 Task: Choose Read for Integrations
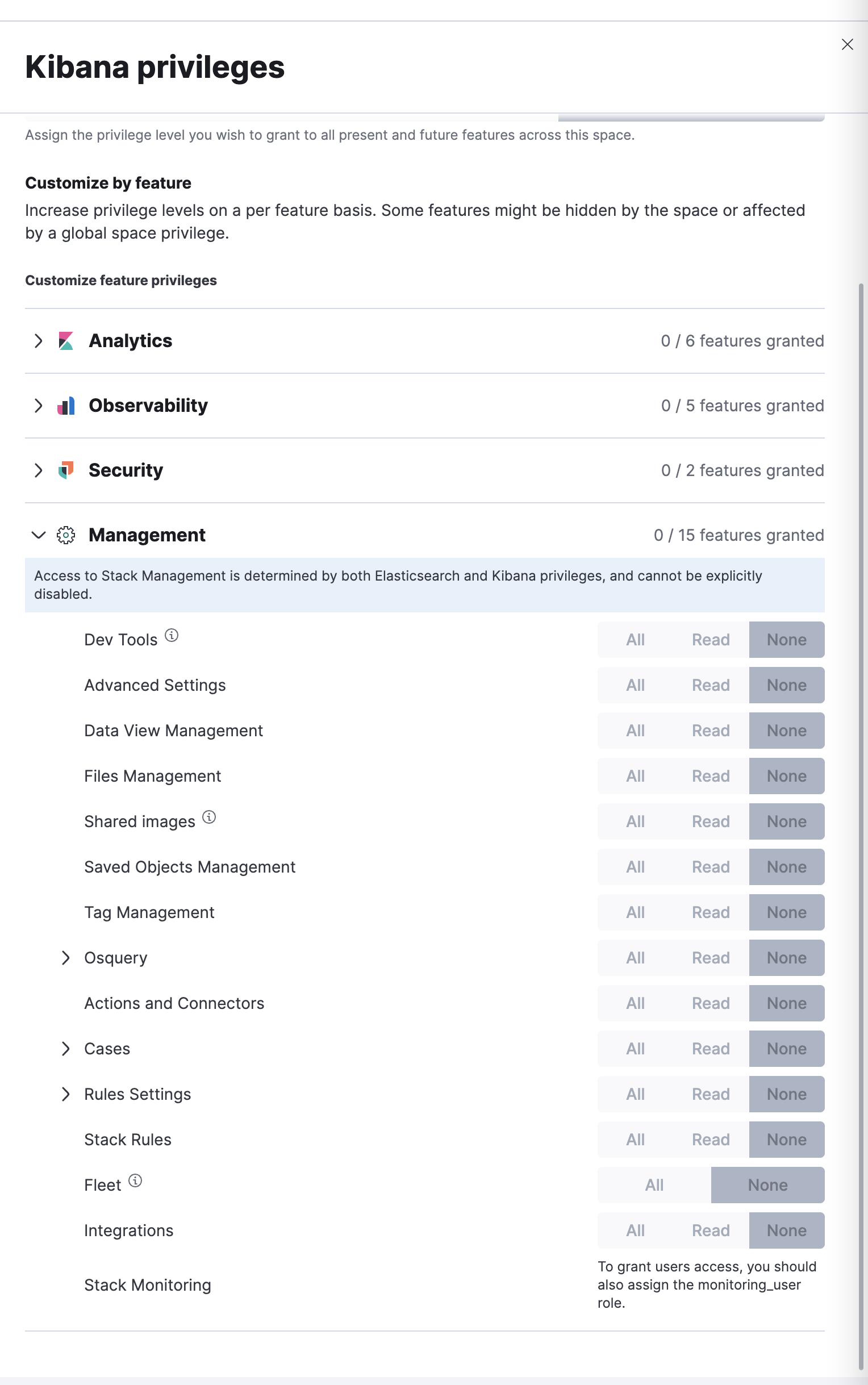tap(710, 1230)
